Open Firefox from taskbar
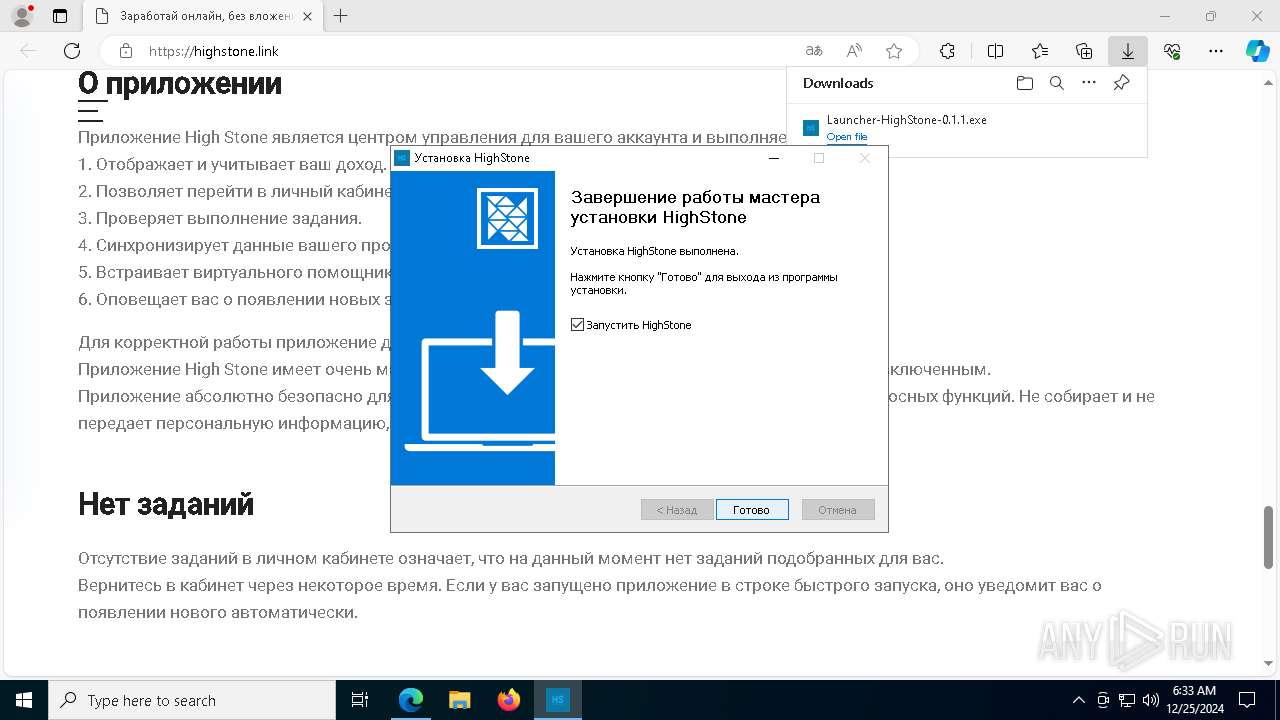Image resolution: width=1280 pixels, height=720 pixels. tap(509, 700)
